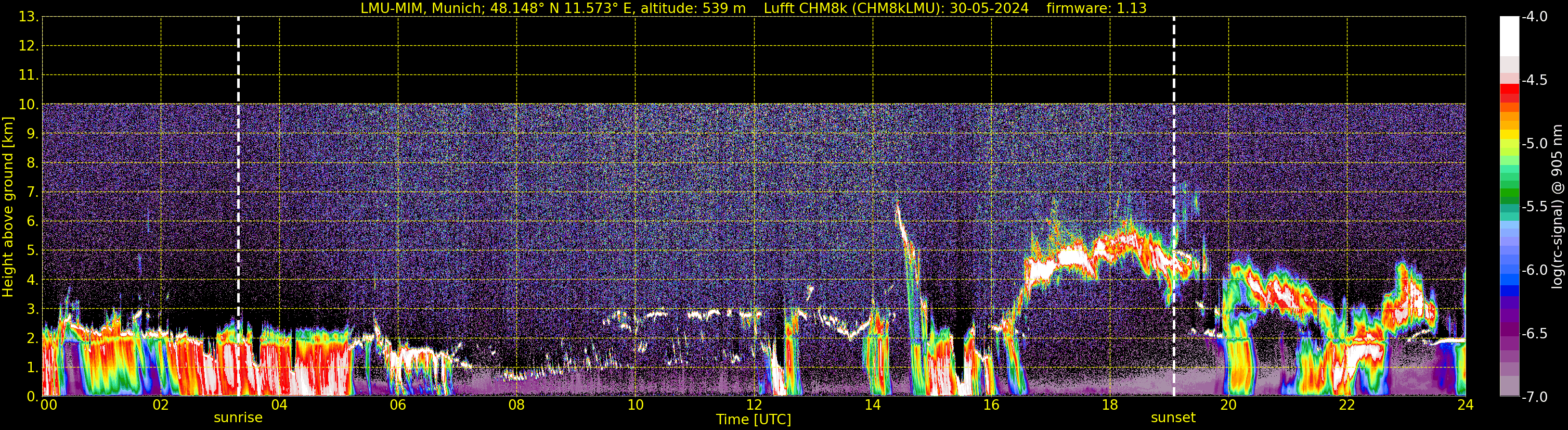1568x430 pixels.
Task: Click the colorbar tick label -4.5
Action: tap(1535, 80)
